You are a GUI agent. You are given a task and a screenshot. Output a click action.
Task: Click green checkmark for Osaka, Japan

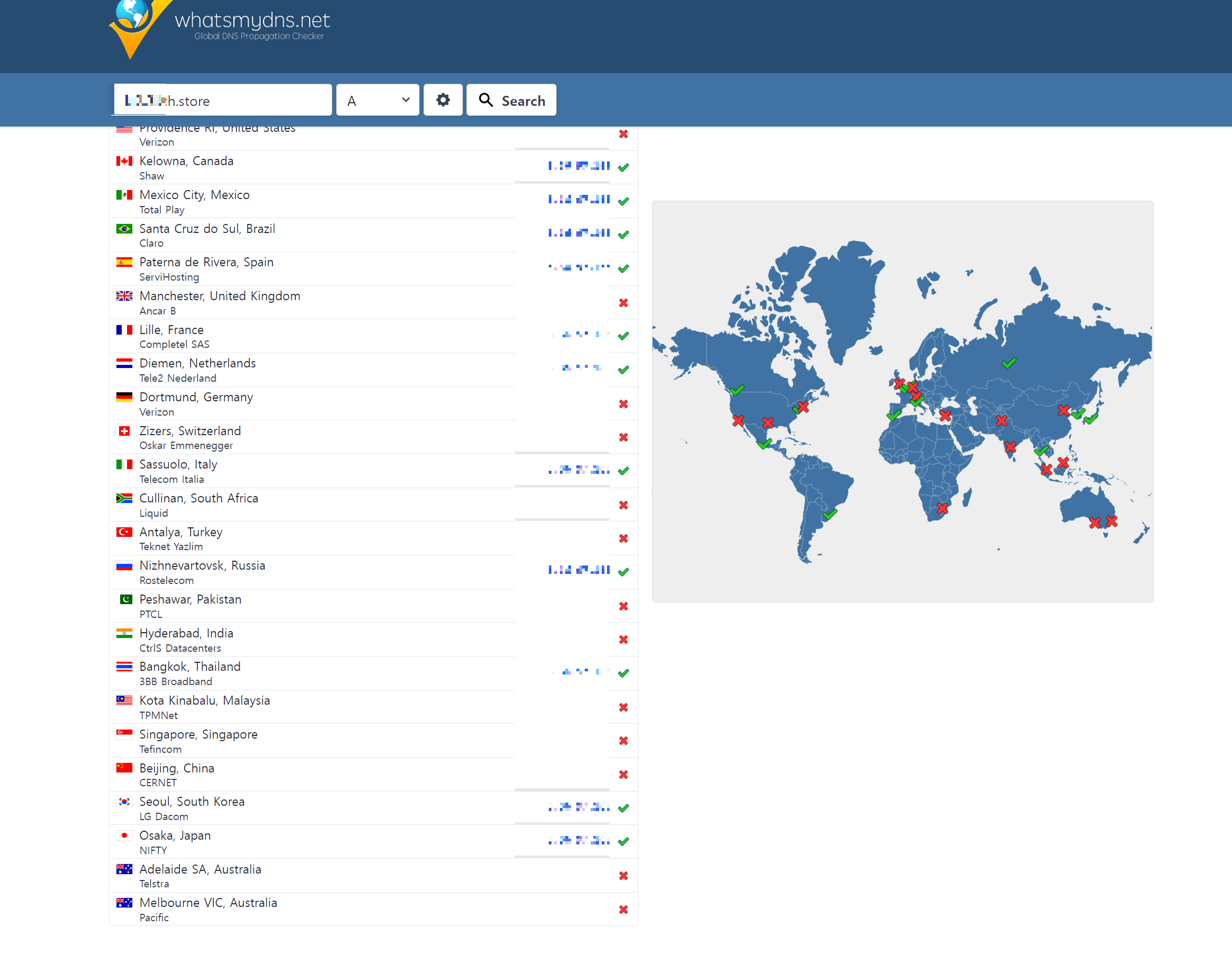[623, 841]
